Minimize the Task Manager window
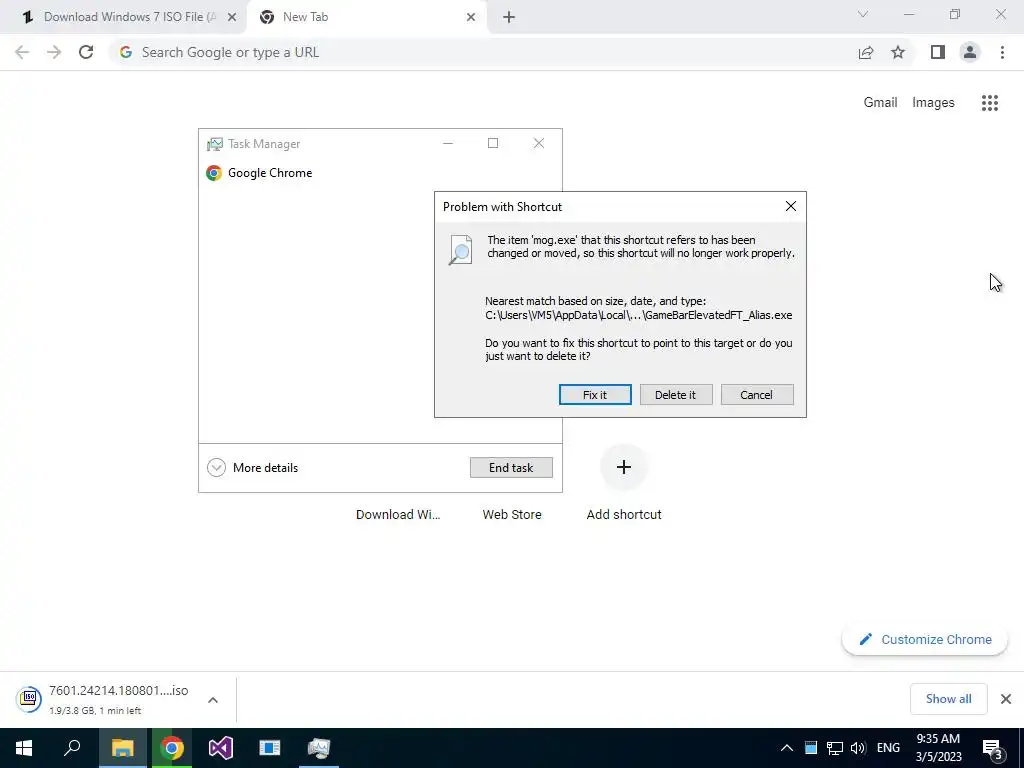 pyautogui.click(x=448, y=143)
